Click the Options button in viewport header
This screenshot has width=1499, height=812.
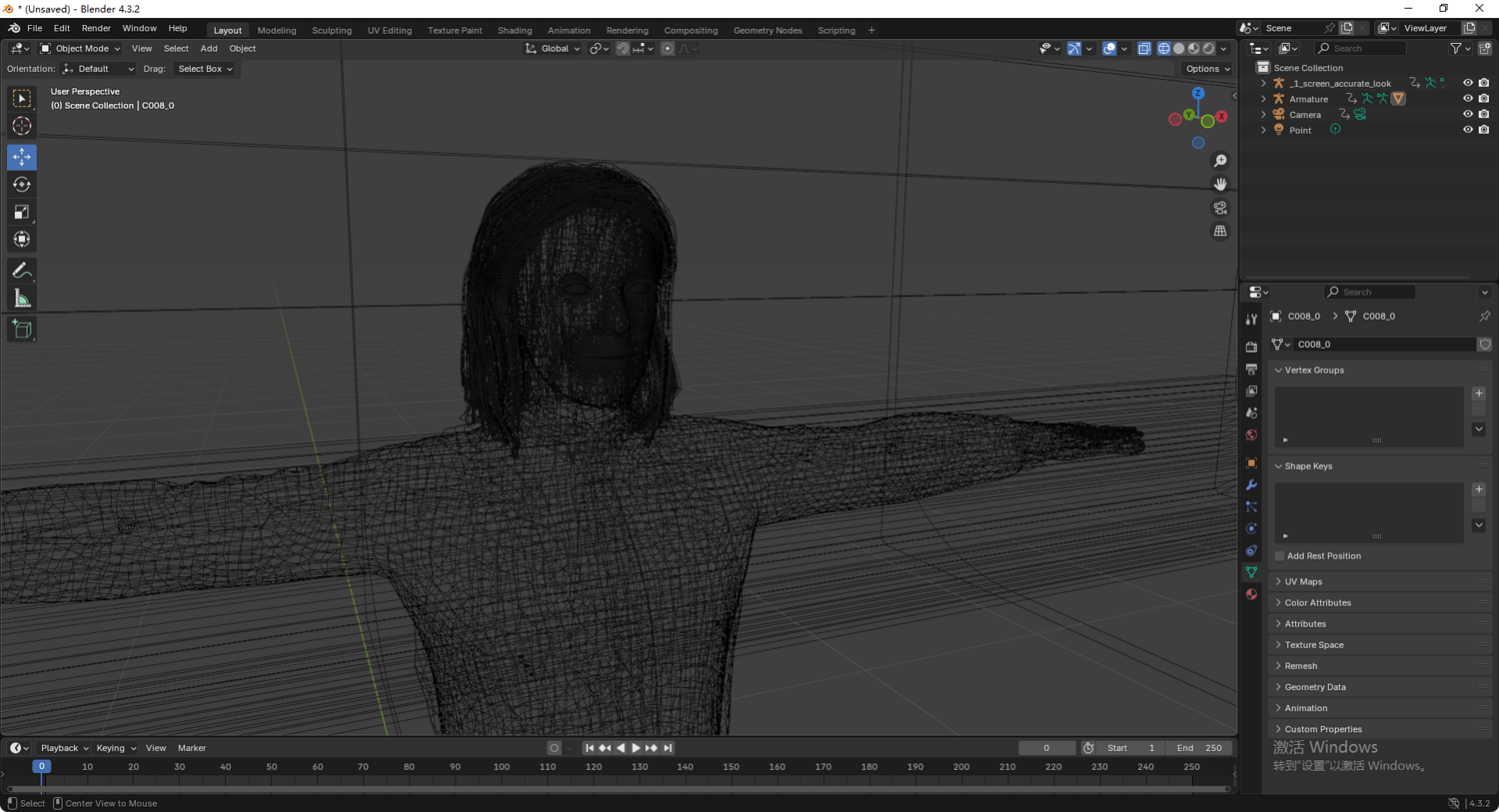point(1207,69)
